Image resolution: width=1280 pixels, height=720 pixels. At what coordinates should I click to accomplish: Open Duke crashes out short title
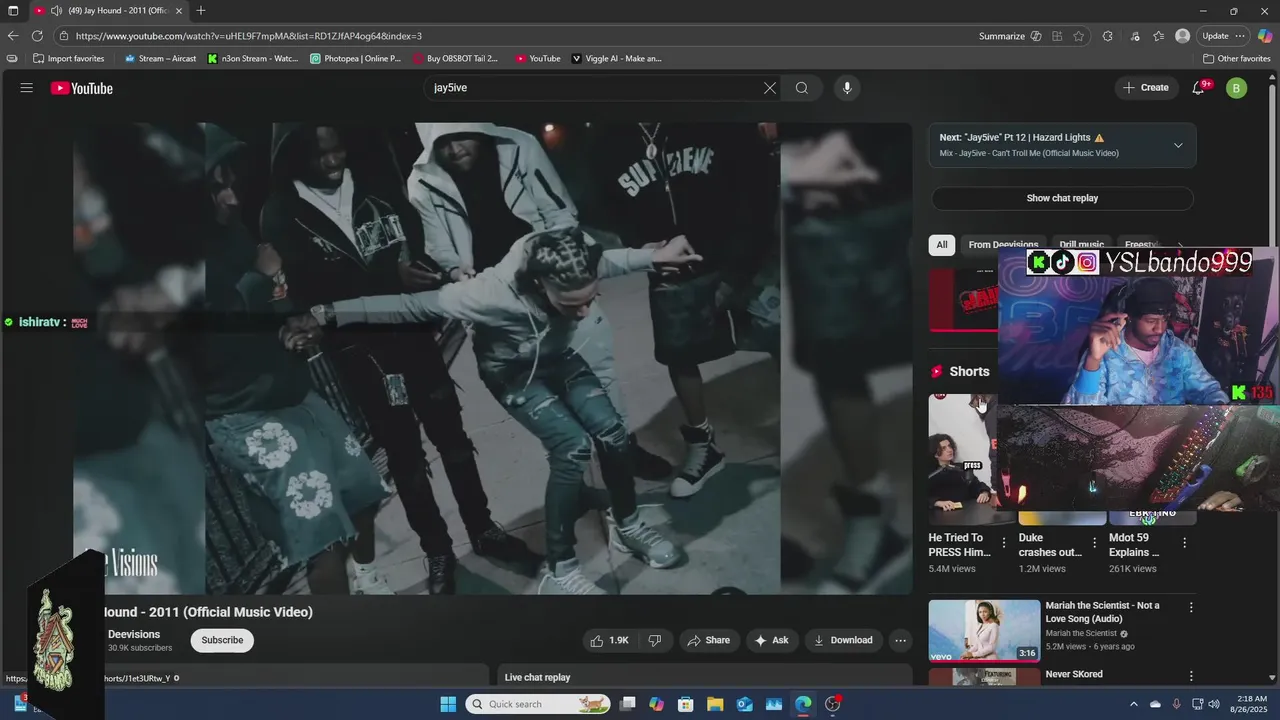pos(1050,545)
